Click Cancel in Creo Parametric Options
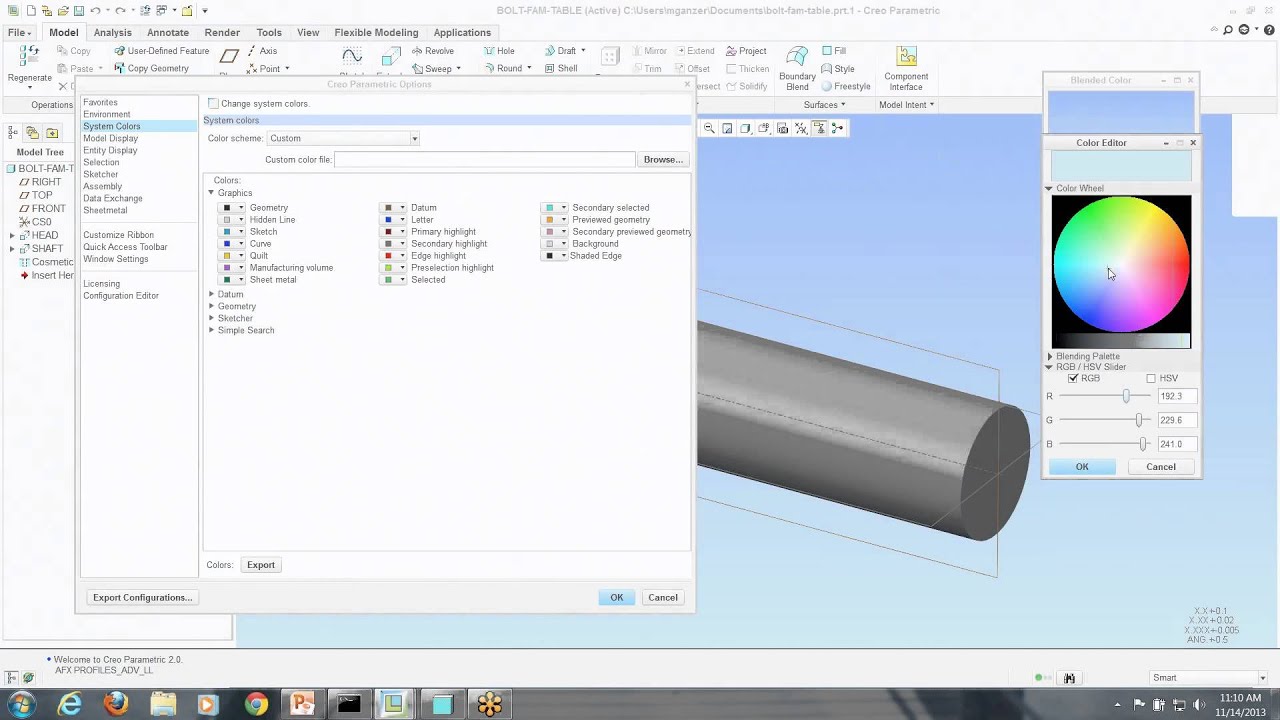 point(663,598)
